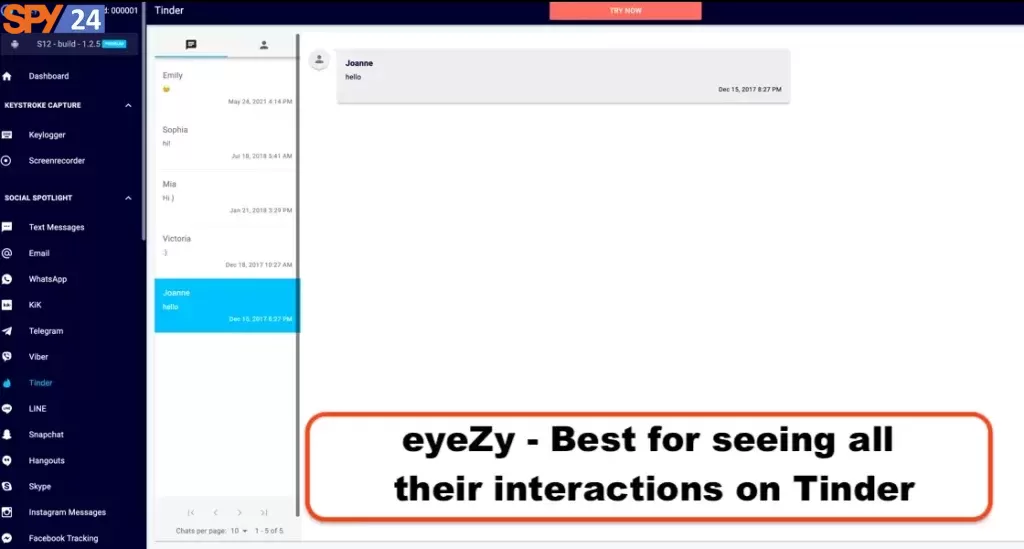Open the Instagram Messages menu item
Viewport: 1024px width, 549px height.
(67, 512)
